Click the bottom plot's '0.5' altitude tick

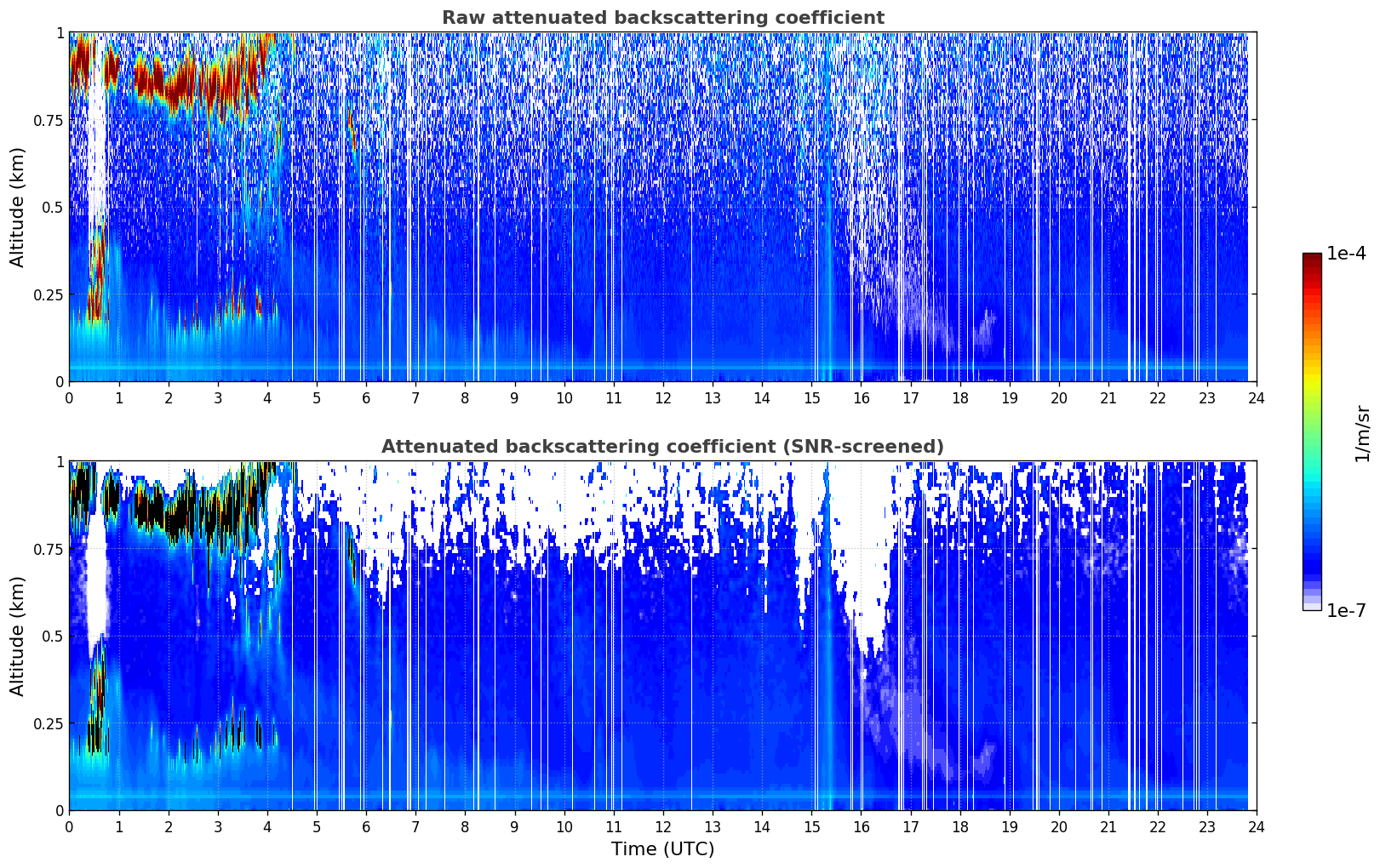pyautogui.click(x=53, y=636)
